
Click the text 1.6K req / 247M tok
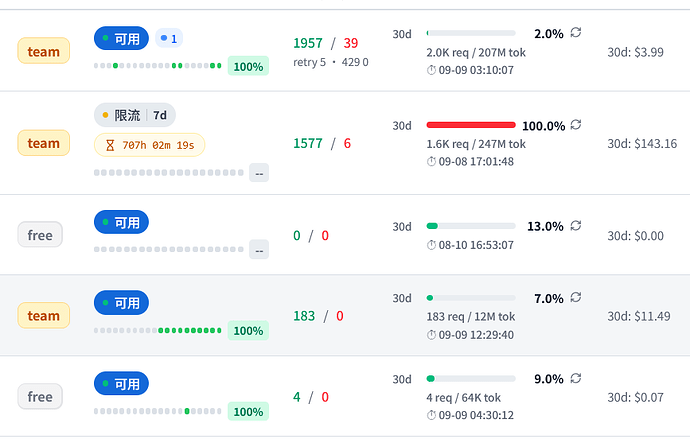point(476,144)
